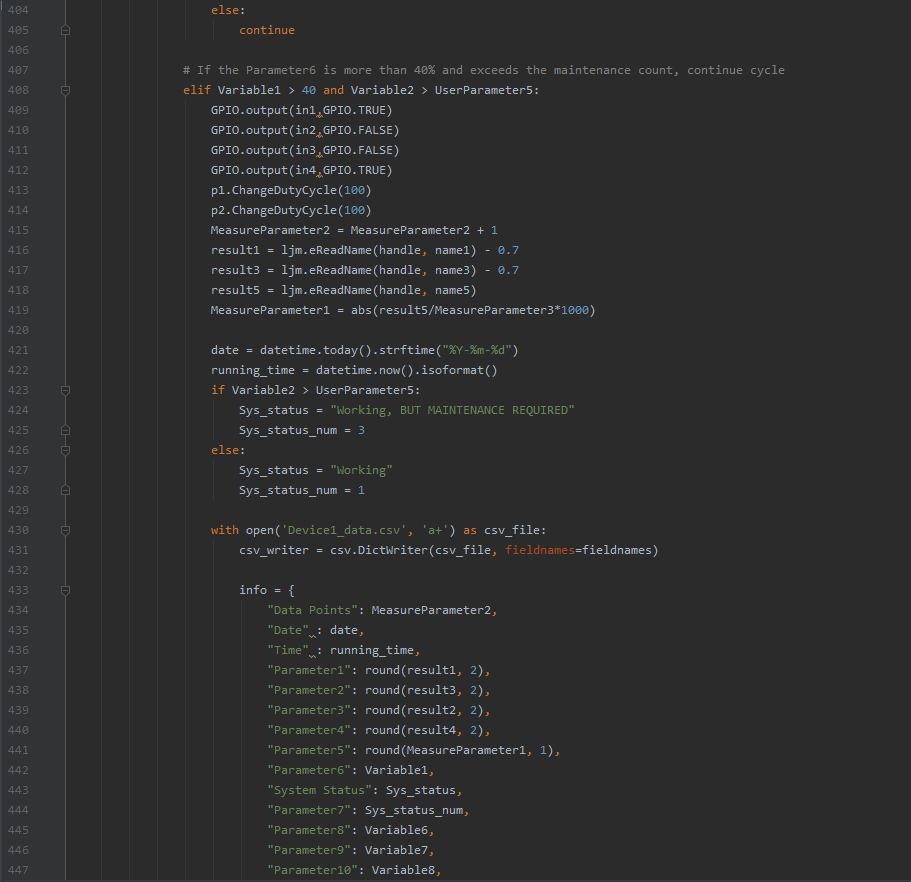Click 'running_time' assignment on line 422

pos(252,370)
